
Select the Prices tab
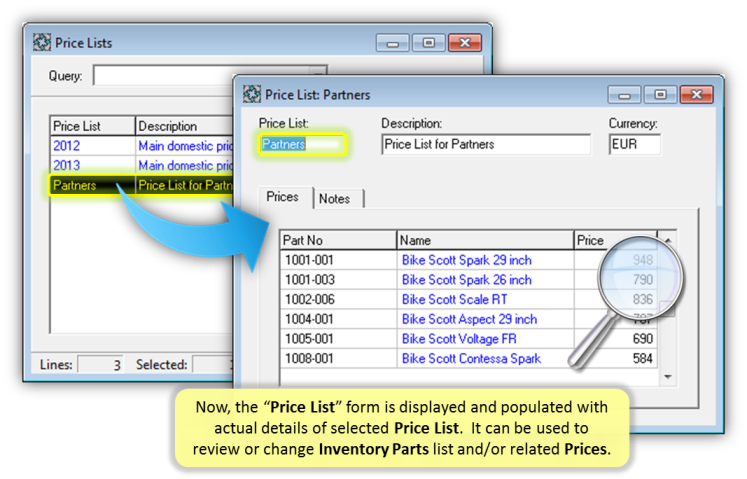coord(282,197)
